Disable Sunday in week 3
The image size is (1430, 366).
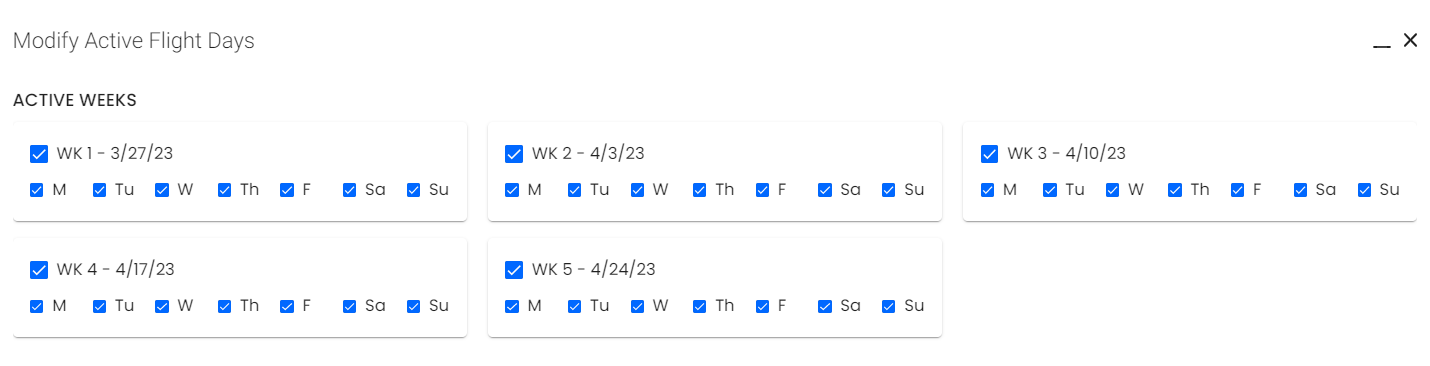(1364, 190)
